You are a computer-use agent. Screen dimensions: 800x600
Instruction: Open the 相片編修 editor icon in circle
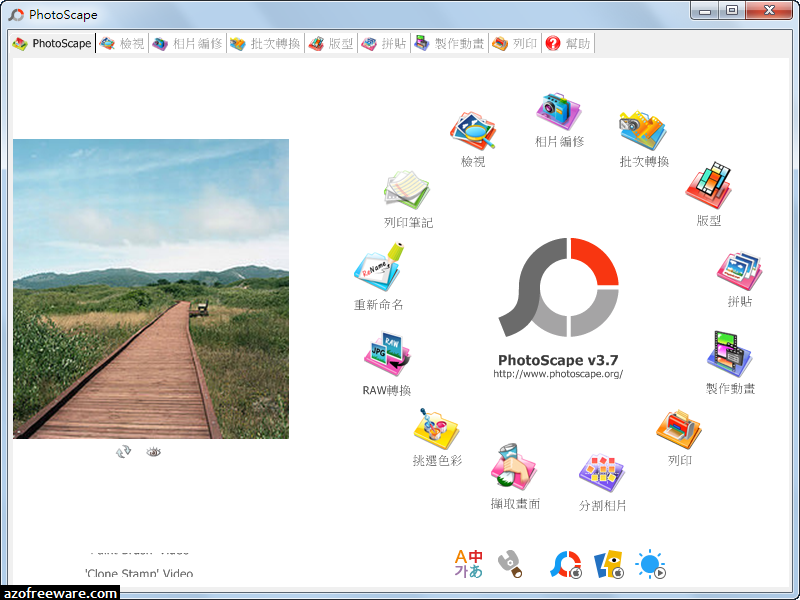pos(559,111)
